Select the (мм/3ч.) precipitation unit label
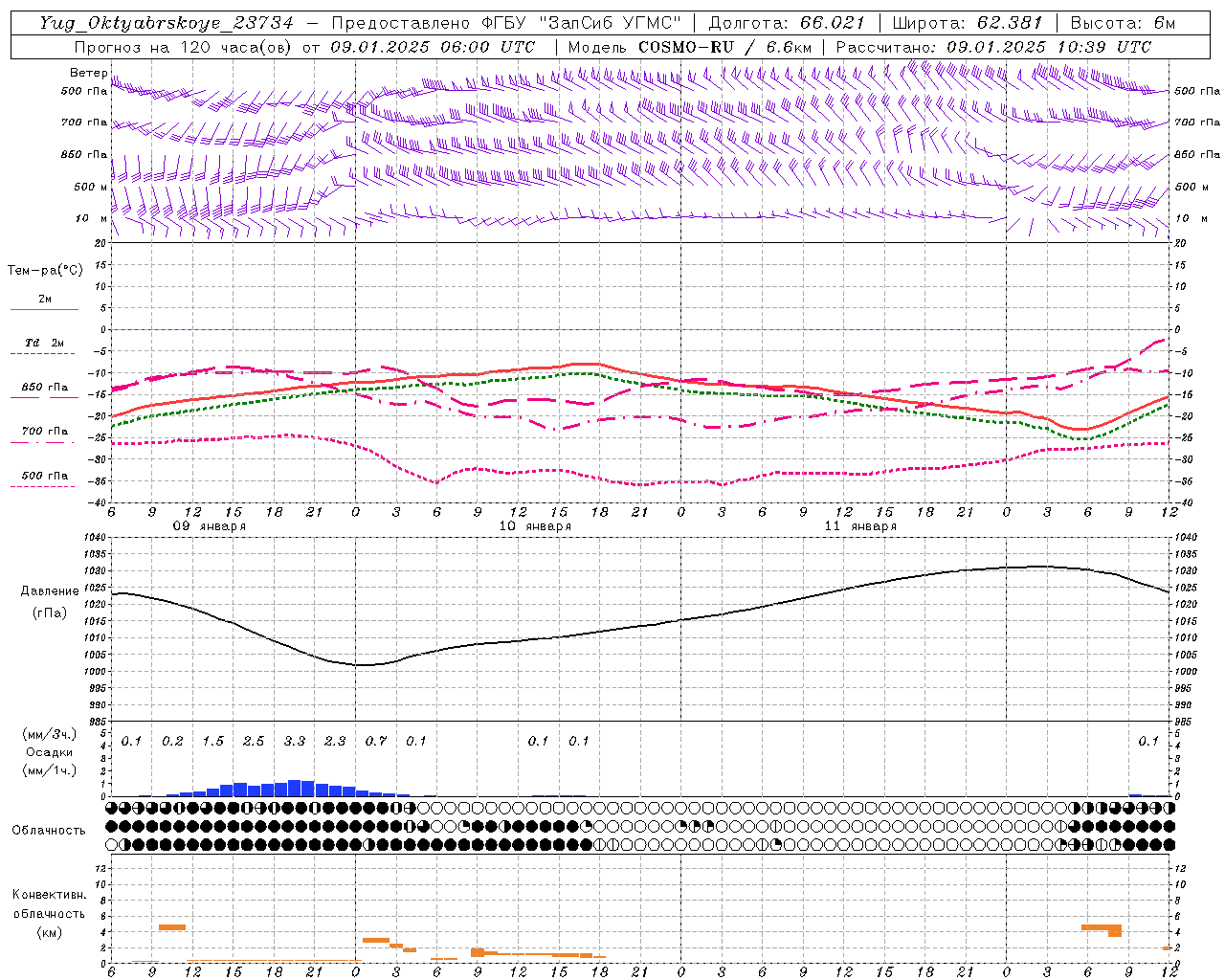The height and width of the screenshot is (980, 1225). (50, 735)
